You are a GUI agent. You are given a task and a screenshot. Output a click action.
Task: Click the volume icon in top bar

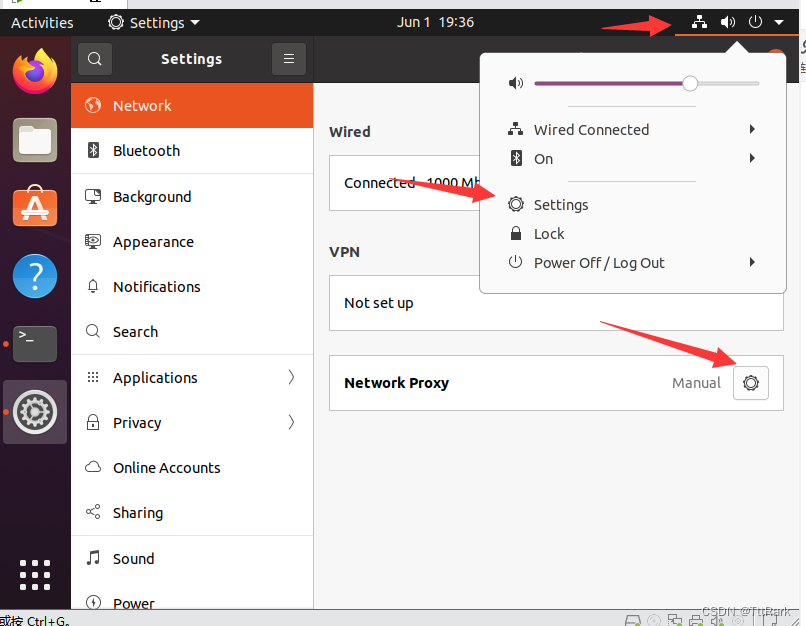coord(727,22)
